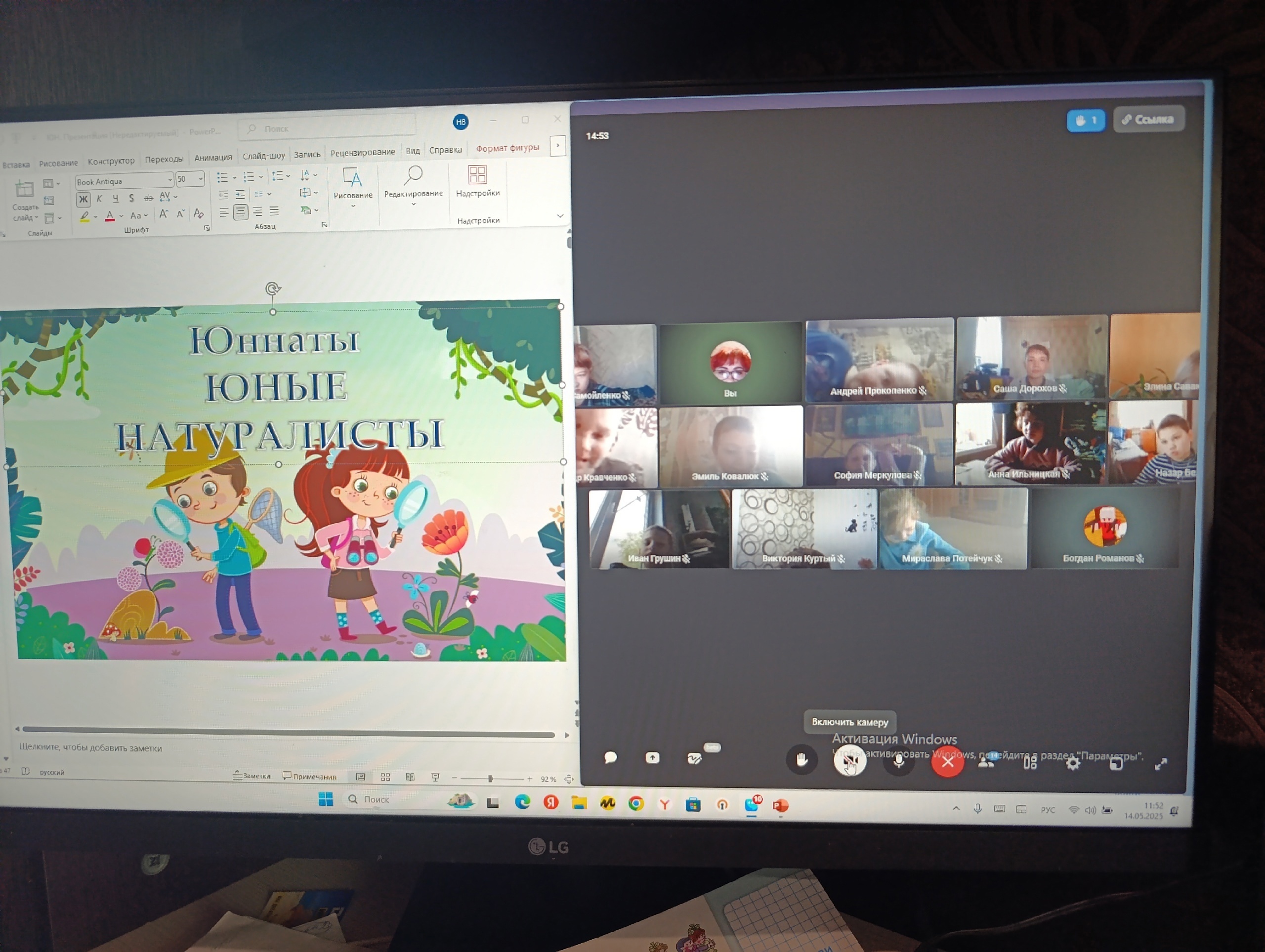The height and width of the screenshot is (952, 1265).
Task: Apply justified text alignment
Action: pyautogui.click(x=275, y=211)
